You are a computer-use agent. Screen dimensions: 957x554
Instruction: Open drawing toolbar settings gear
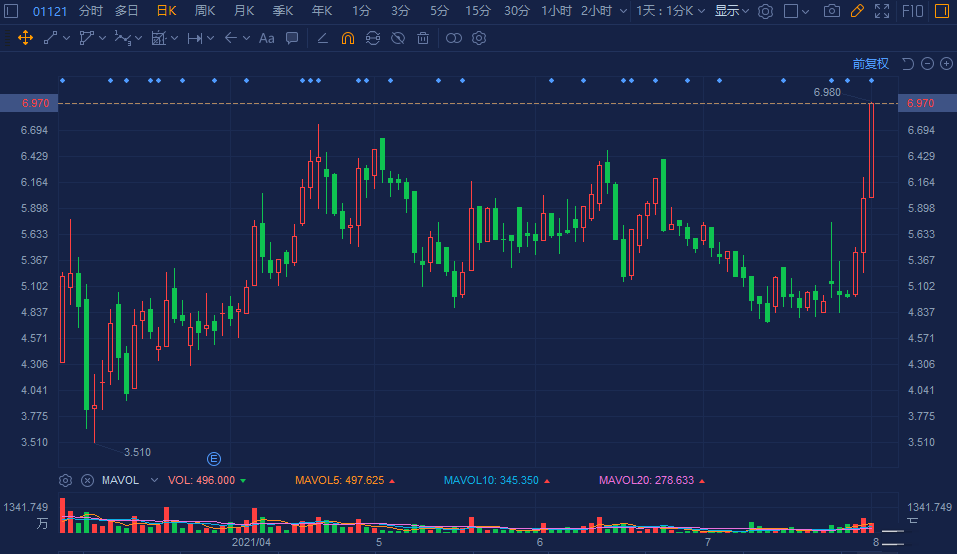click(x=479, y=38)
